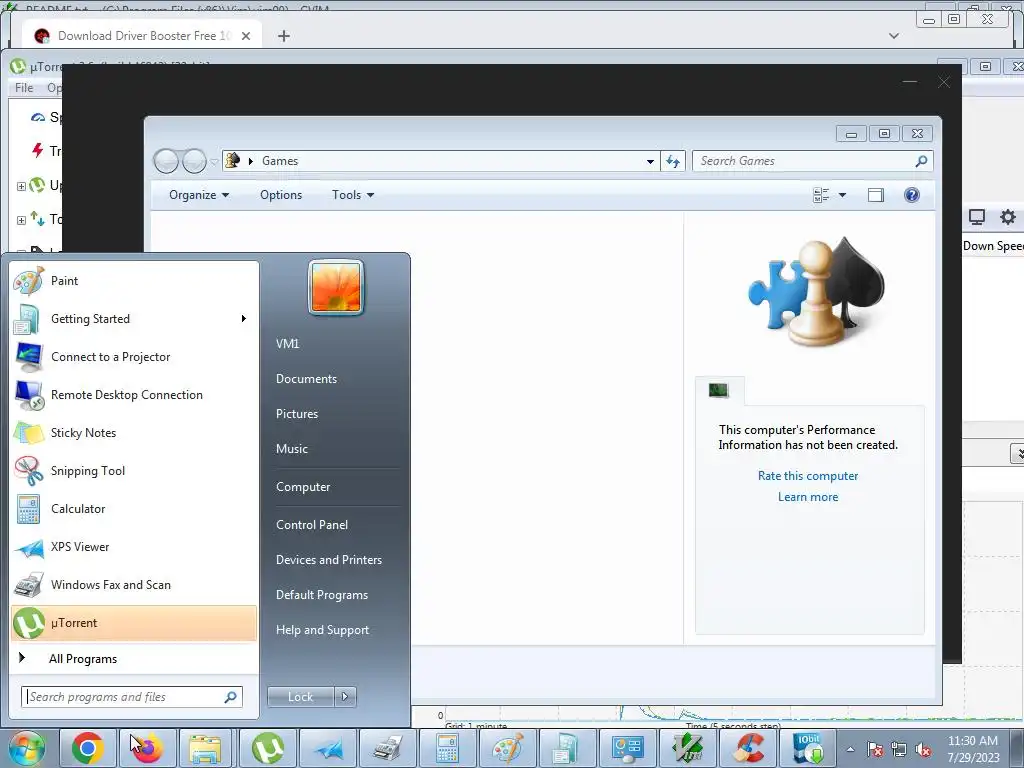This screenshot has height=768, width=1024.
Task: Click µTorrent remote monitor icon
Action: tap(976, 217)
